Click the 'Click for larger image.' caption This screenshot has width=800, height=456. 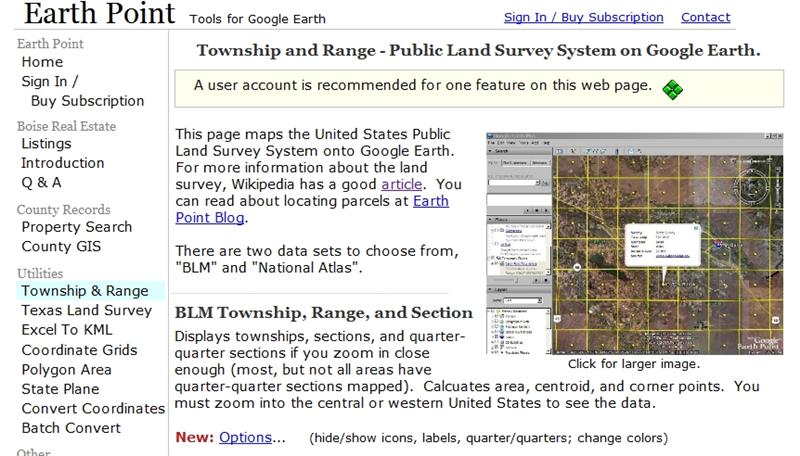pyautogui.click(x=634, y=364)
